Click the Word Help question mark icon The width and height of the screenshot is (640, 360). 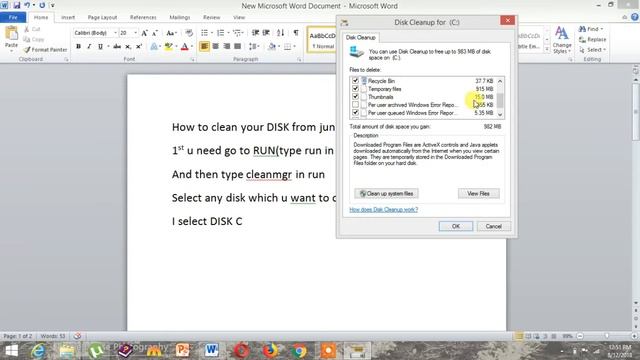(634, 17)
